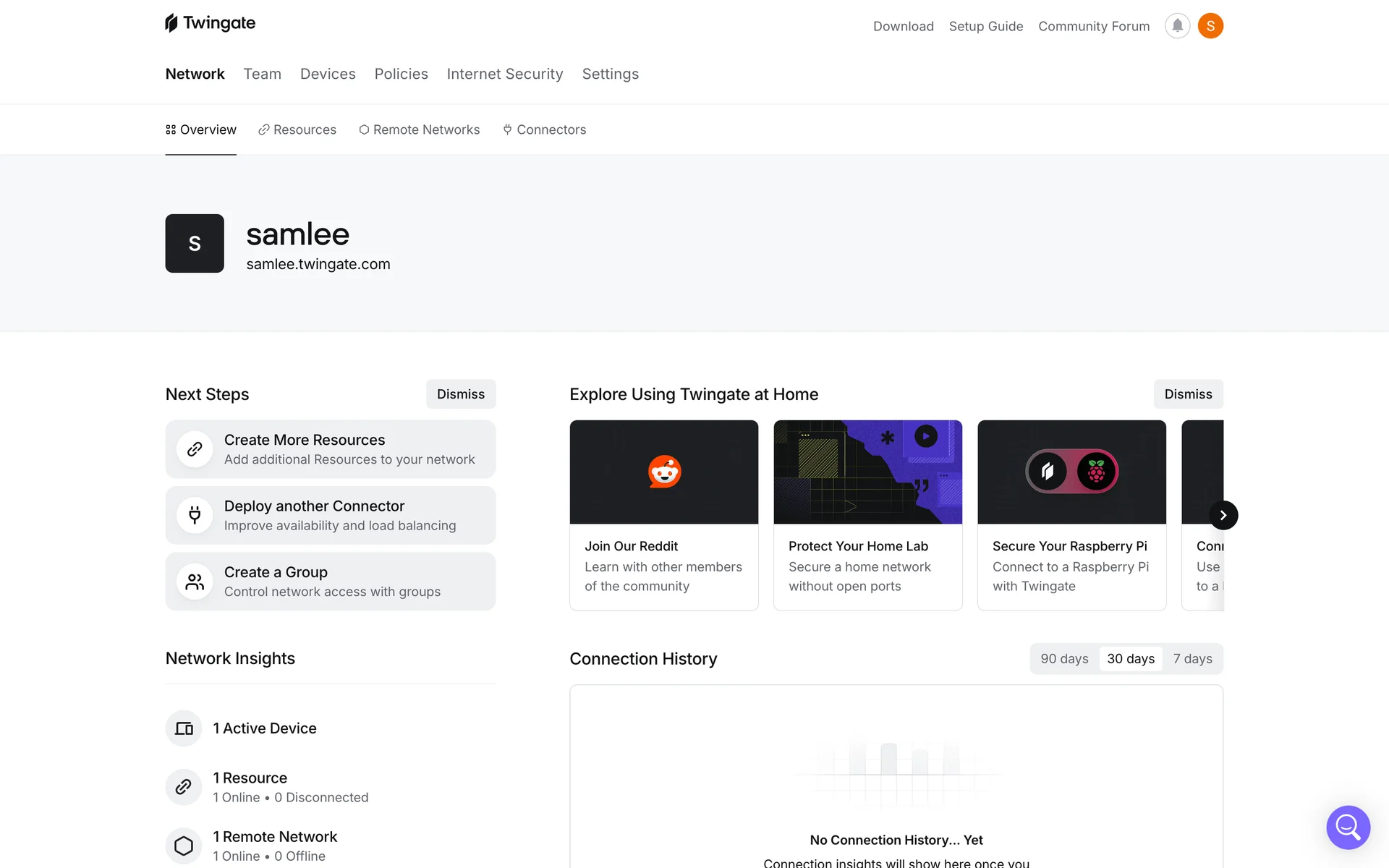This screenshot has width=1389, height=868.
Task: Open the Setup Guide link
Action: tap(986, 26)
